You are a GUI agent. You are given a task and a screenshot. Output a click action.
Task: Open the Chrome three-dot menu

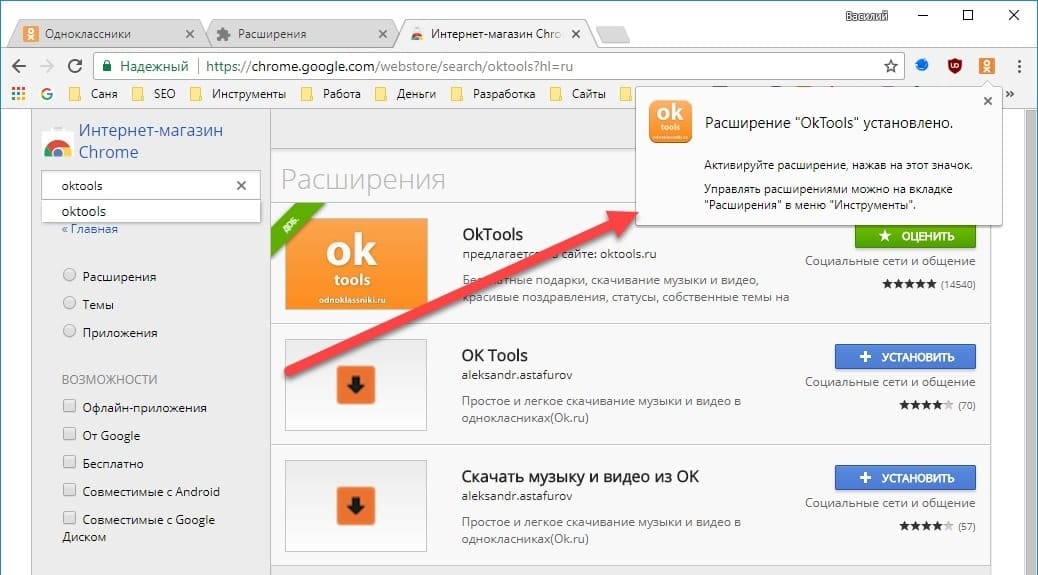pos(1019,66)
